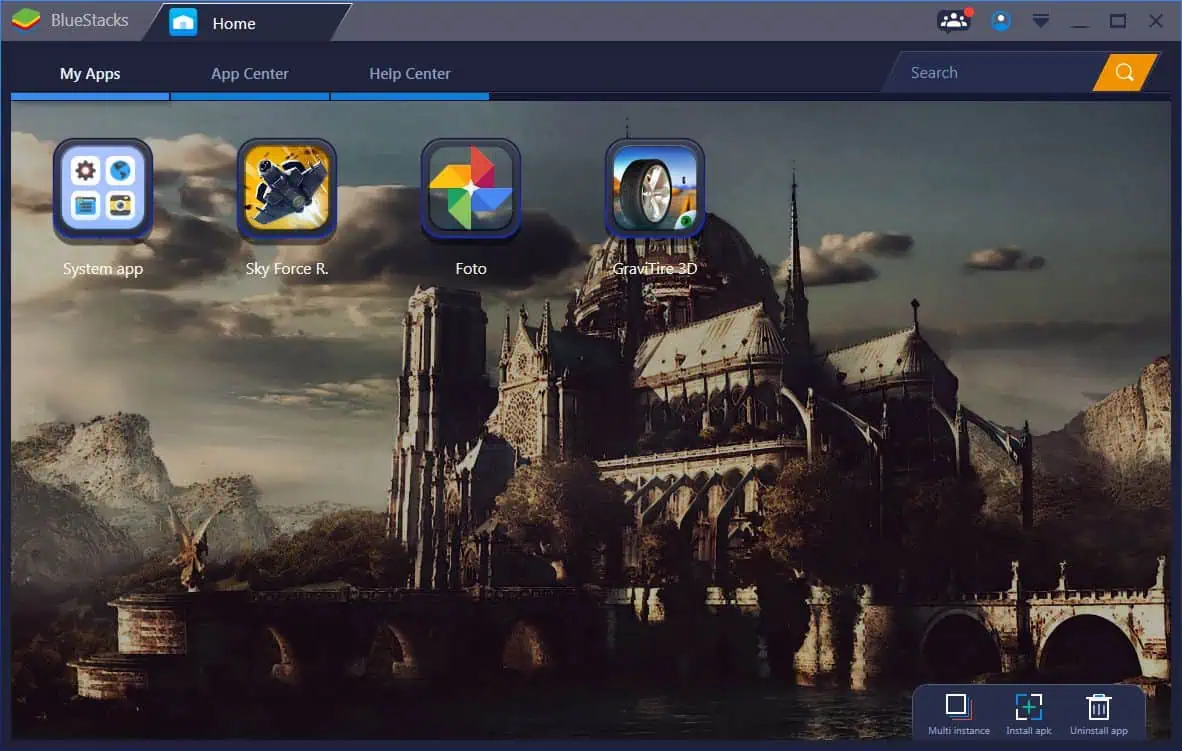Switch to the App Center tab
Viewport: 1182px width, 751px height.
[250, 73]
